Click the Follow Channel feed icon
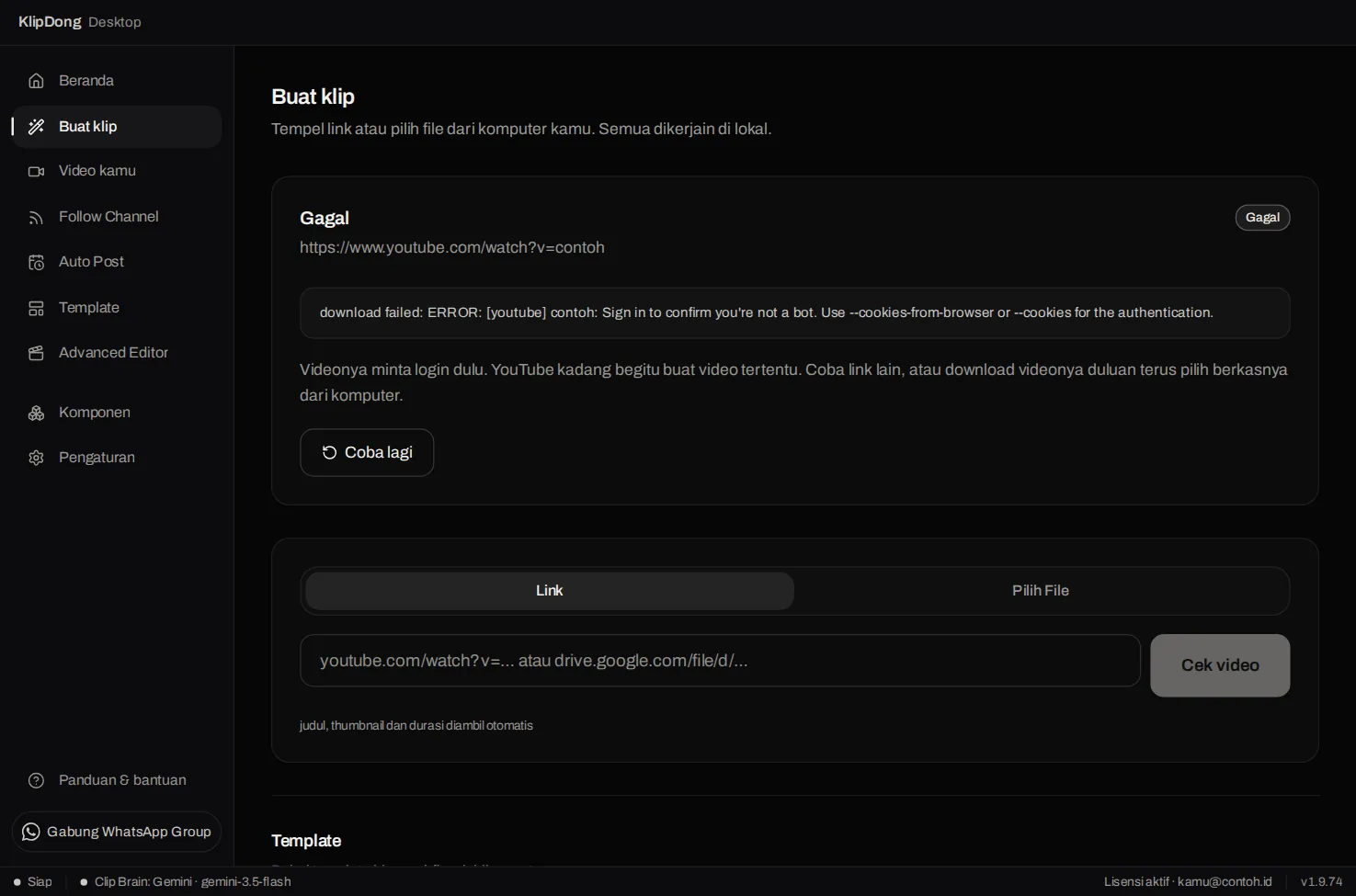The width and height of the screenshot is (1356, 896). (x=36, y=217)
